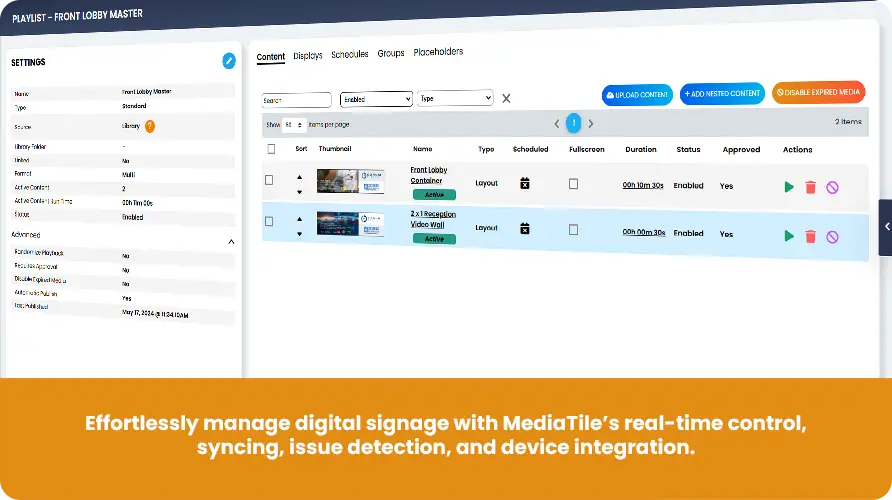Image resolution: width=892 pixels, height=500 pixels.
Task: Sort by the Name column header
Action: point(423,149)
